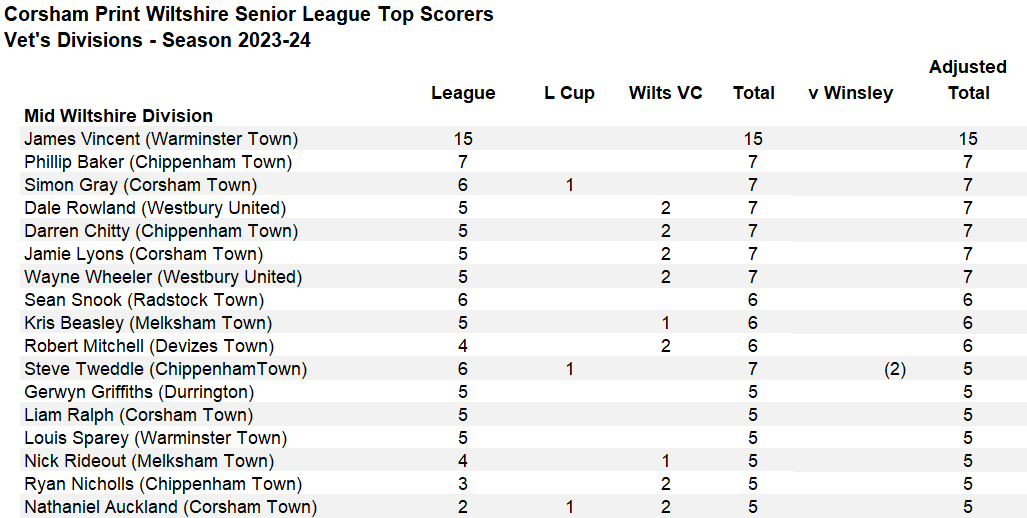Screen dimensions: 1027x518
Task: Select Dale Rowland (Westbury United) name
Action: click(x=155, y=208)
